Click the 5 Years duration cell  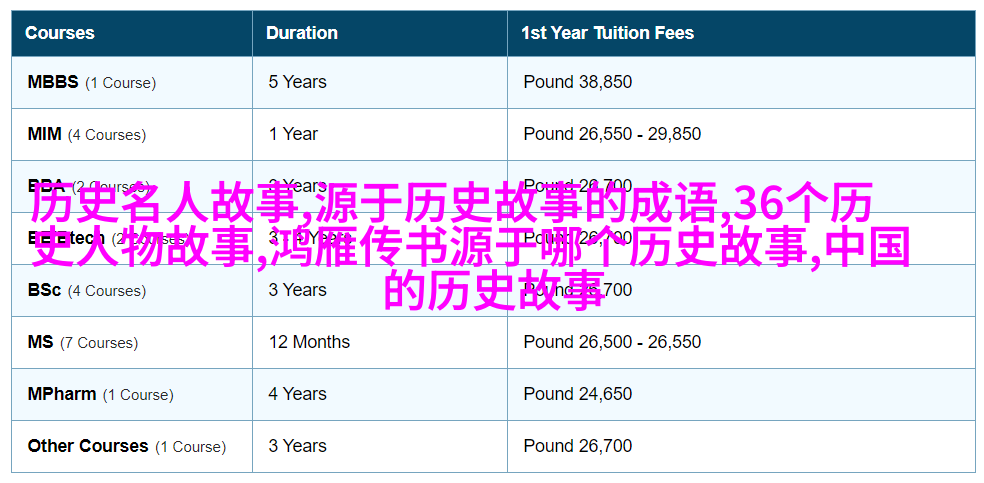pos(297,82)
